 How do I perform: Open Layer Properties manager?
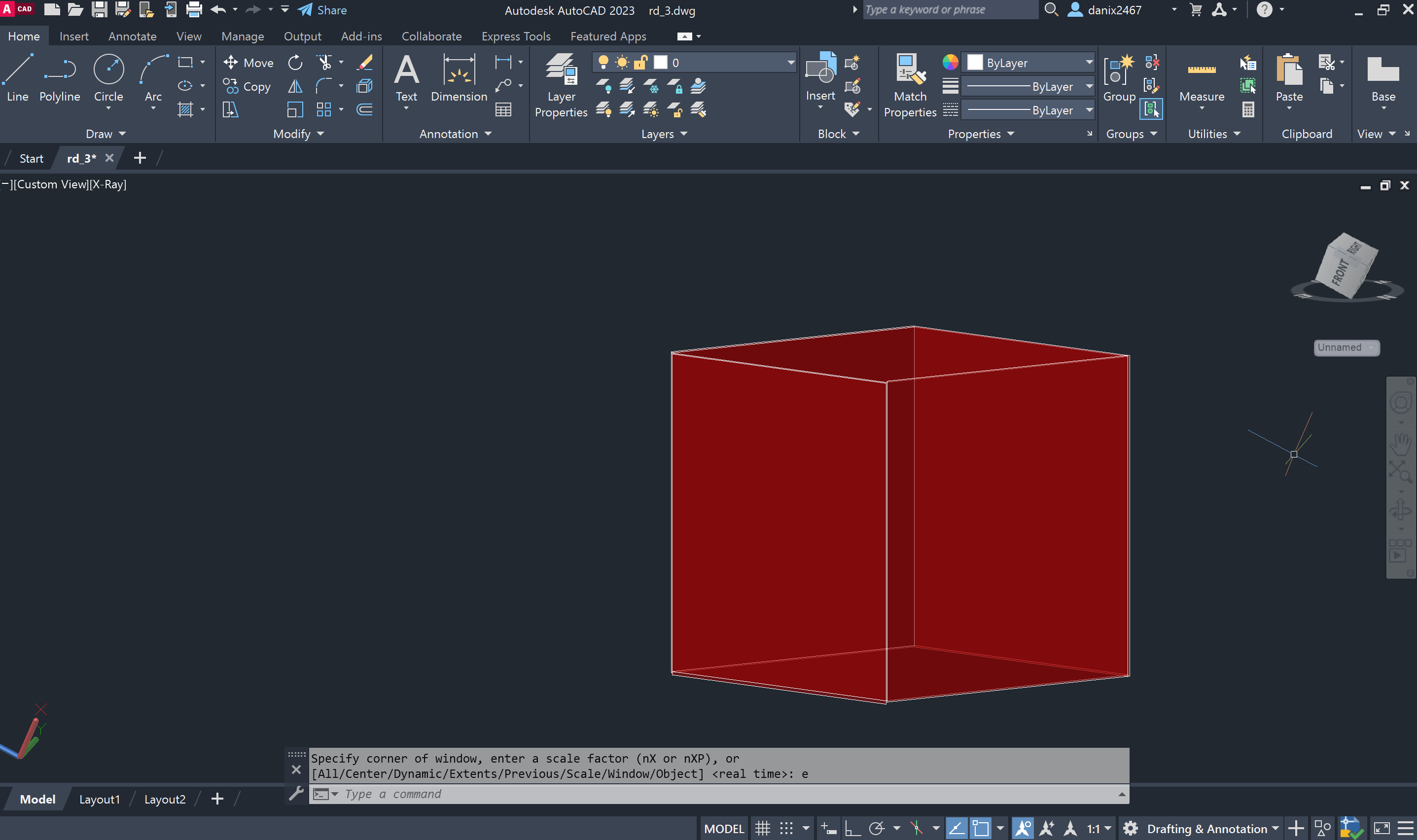pyautogui.click(x=561, y=85)
